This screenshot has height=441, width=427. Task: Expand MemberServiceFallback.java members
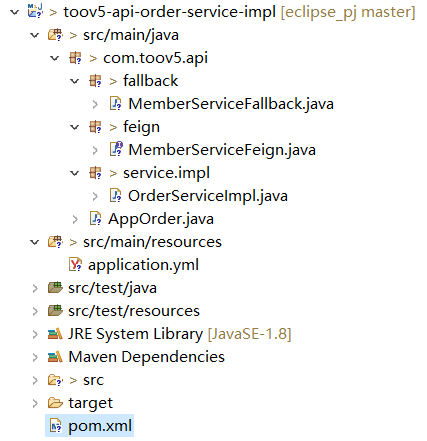(95, 104)
